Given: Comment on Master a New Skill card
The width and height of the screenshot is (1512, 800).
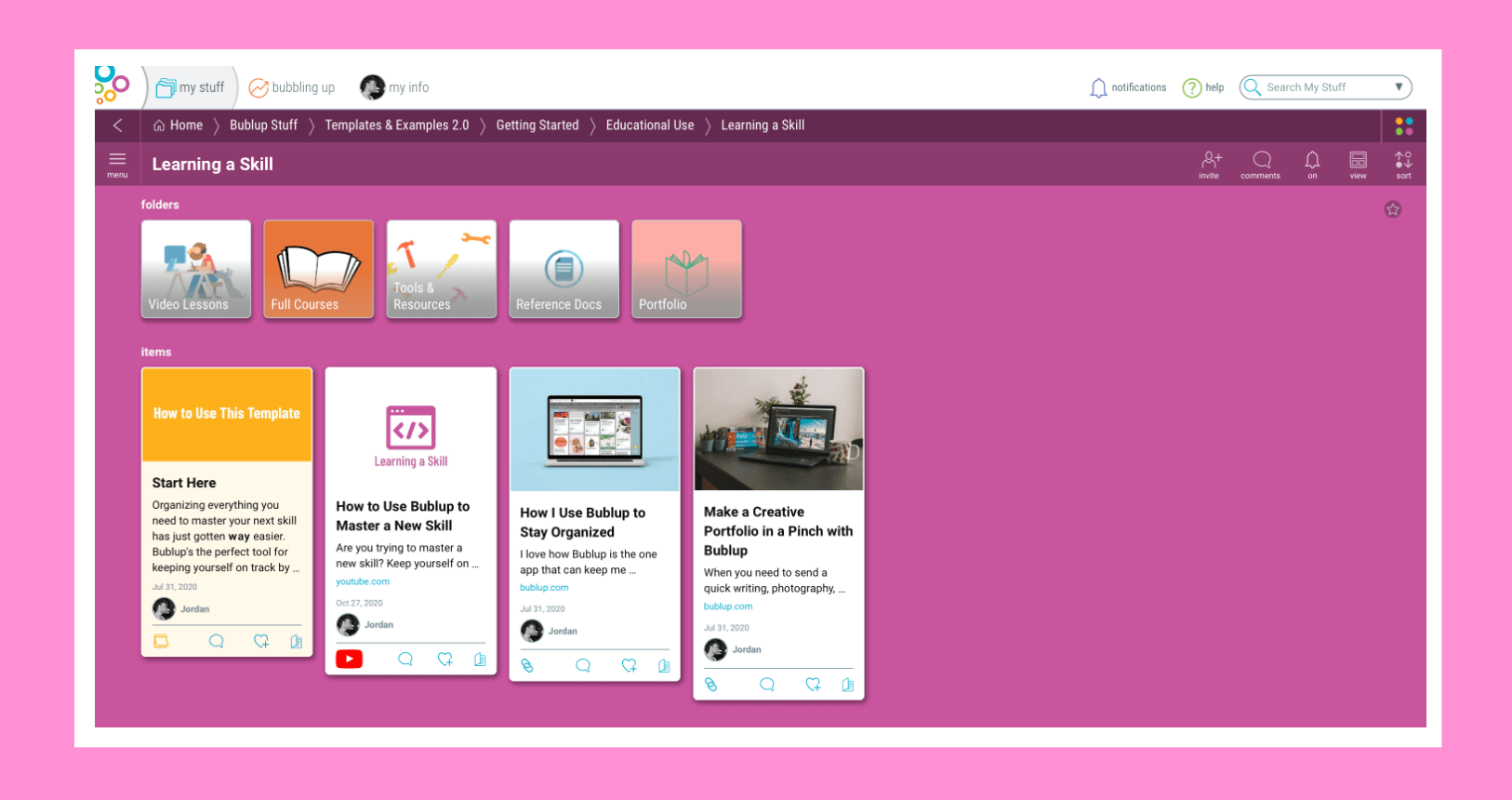Looking at the screenshot, I should coord(405,659).
